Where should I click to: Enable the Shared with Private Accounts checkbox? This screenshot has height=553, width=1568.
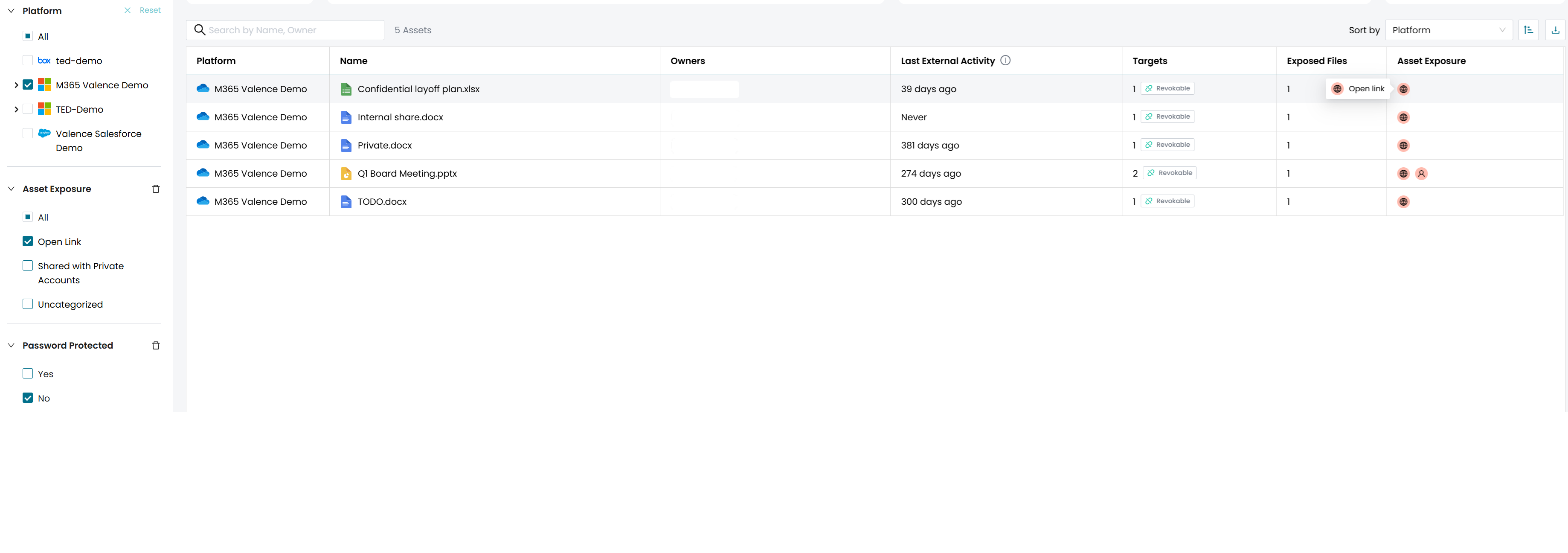[x=27, y=265]
